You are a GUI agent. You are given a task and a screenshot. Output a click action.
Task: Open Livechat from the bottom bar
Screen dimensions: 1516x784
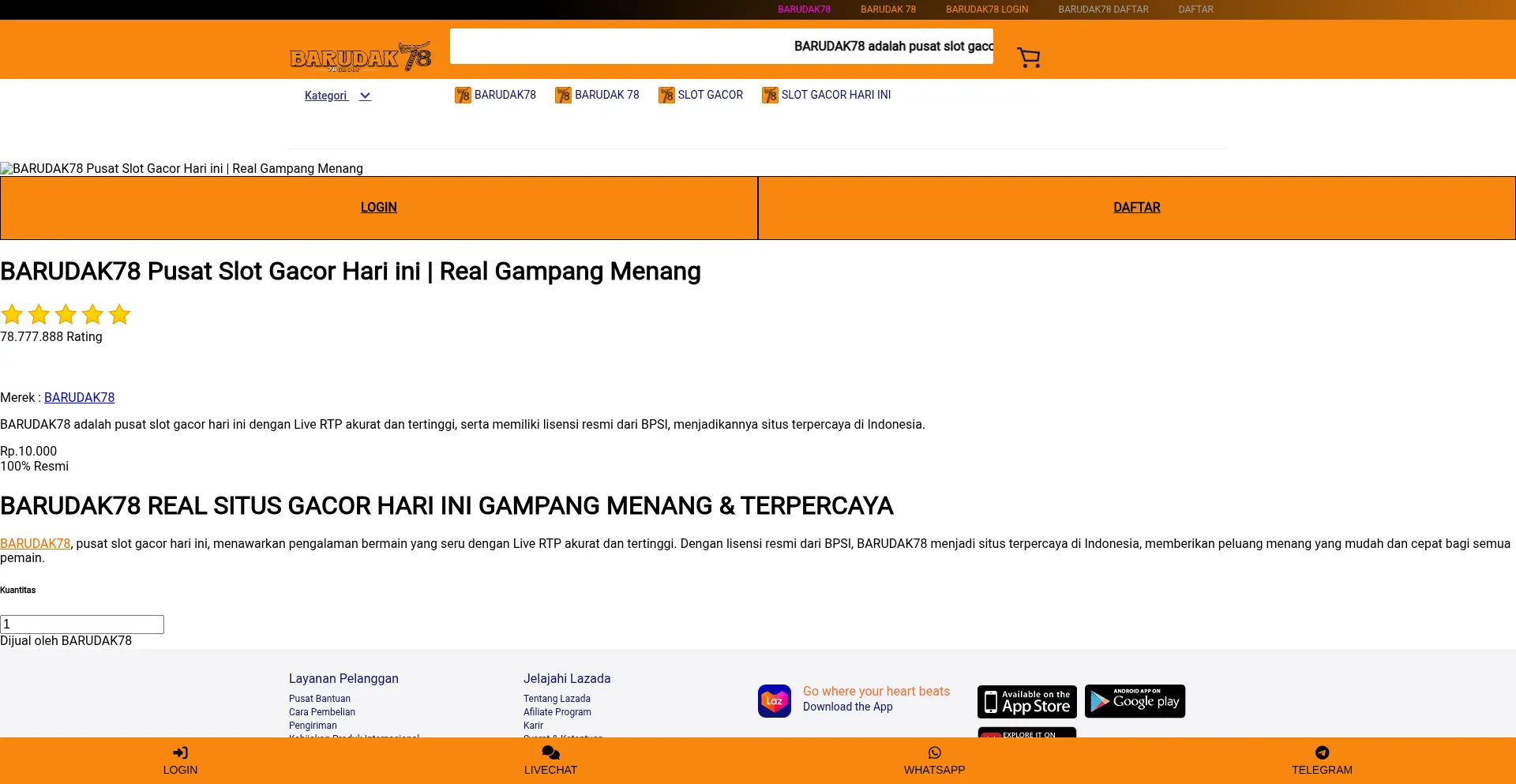pyautogui.click(x=550, y=761)
